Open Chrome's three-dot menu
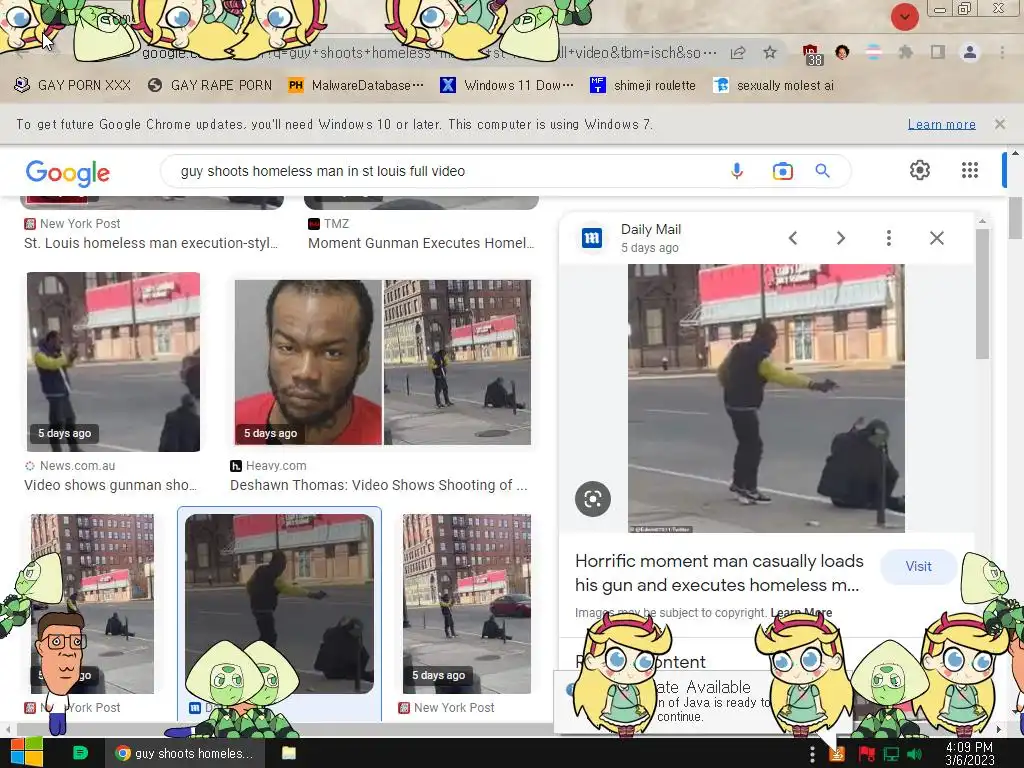The width and height of the screenshot is (1024, 768). coord(1002,52)
